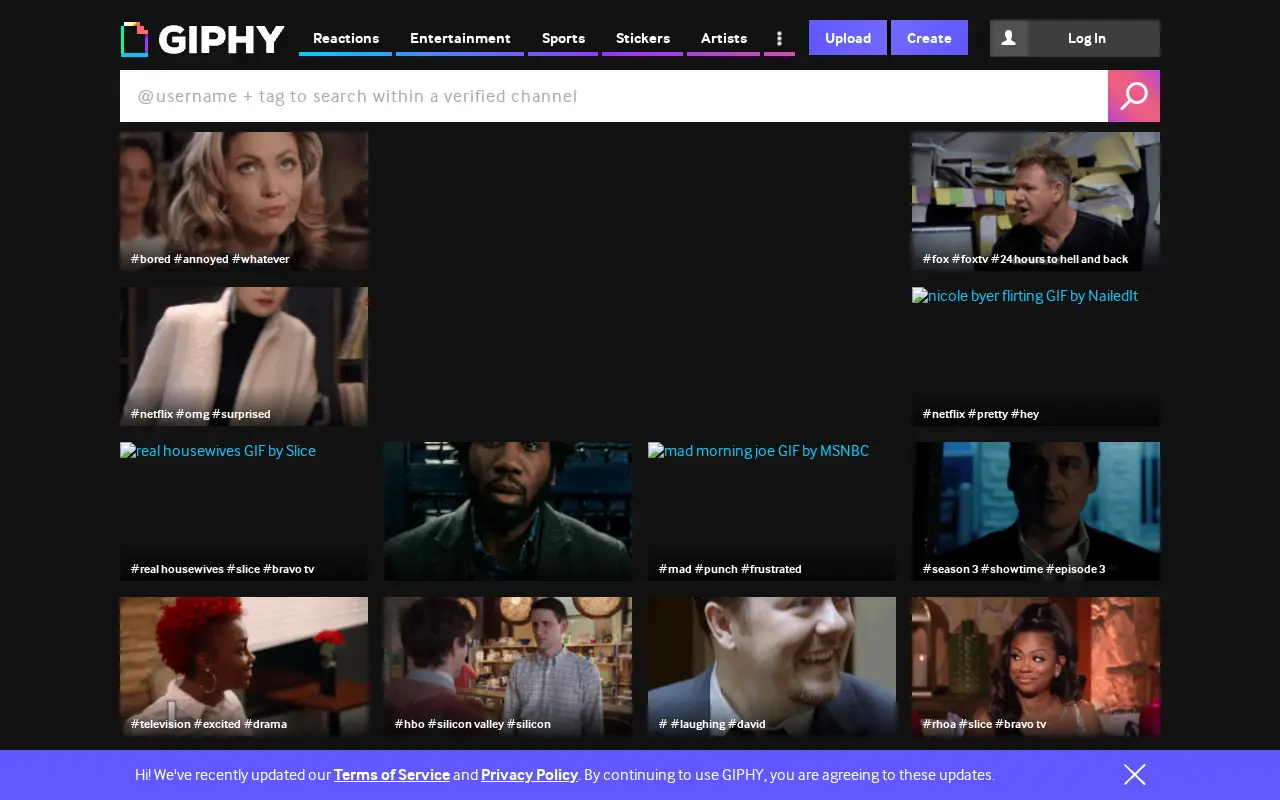The height and width of the screenshot is (800, 1280).
Task: Focus the @username search input field
Action: [614, 96]
